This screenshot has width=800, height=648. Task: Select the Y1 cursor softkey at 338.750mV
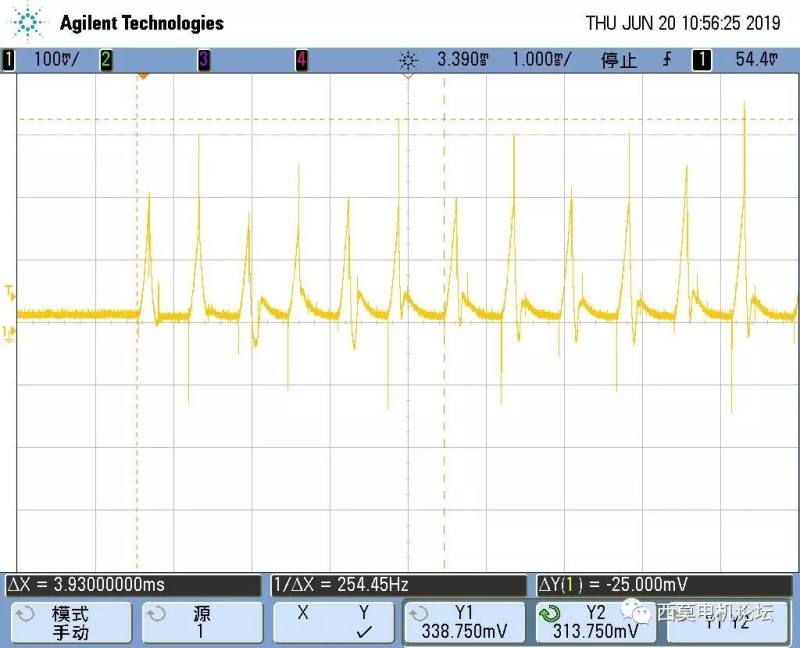(463, 622)
